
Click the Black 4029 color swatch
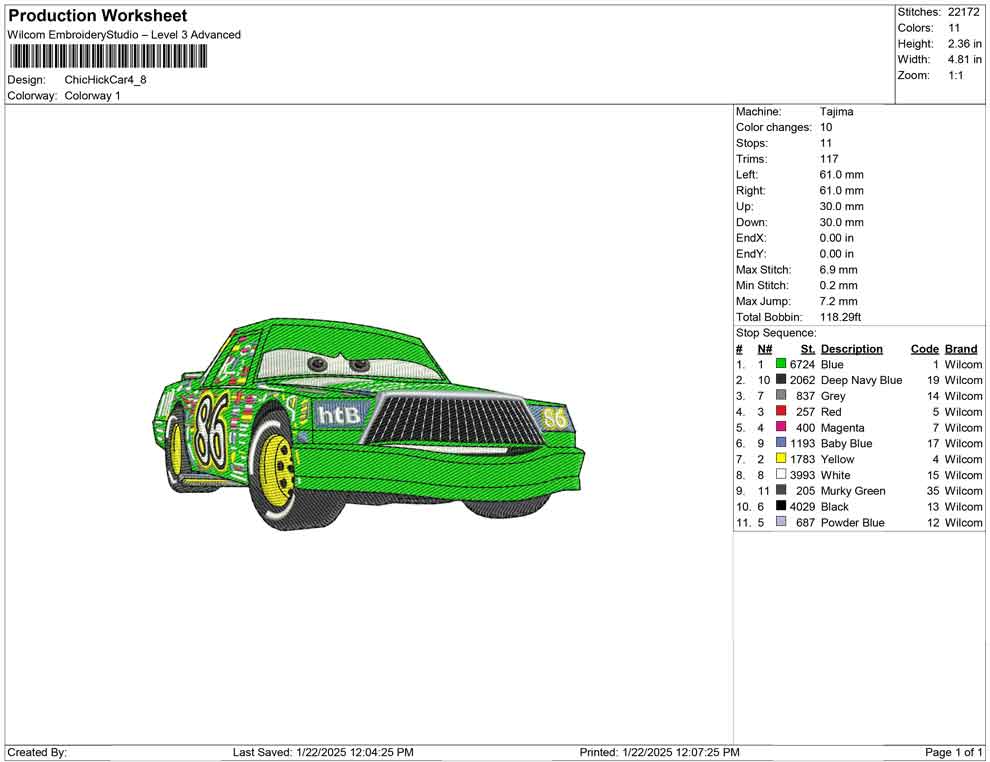click(781, 506)
